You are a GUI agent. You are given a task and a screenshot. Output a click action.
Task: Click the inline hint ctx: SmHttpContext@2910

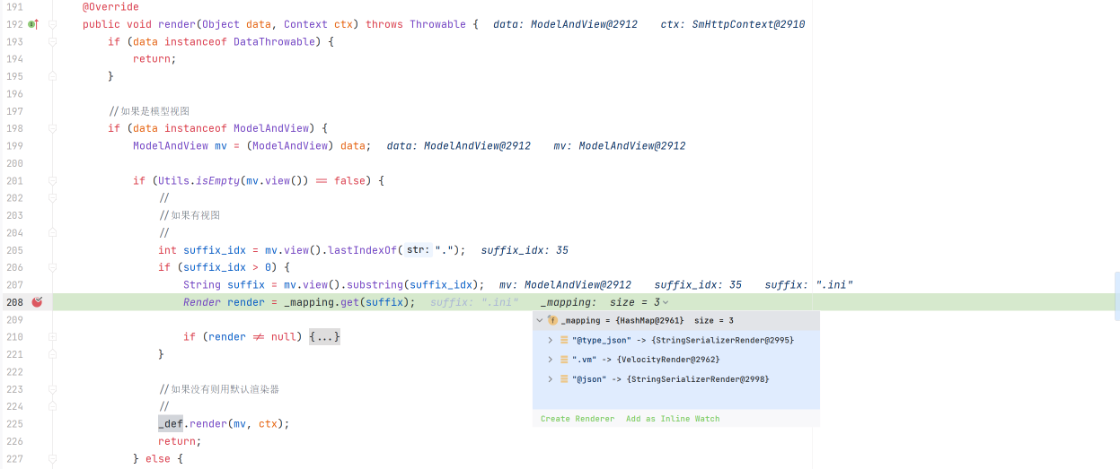(x=733, y=24)
